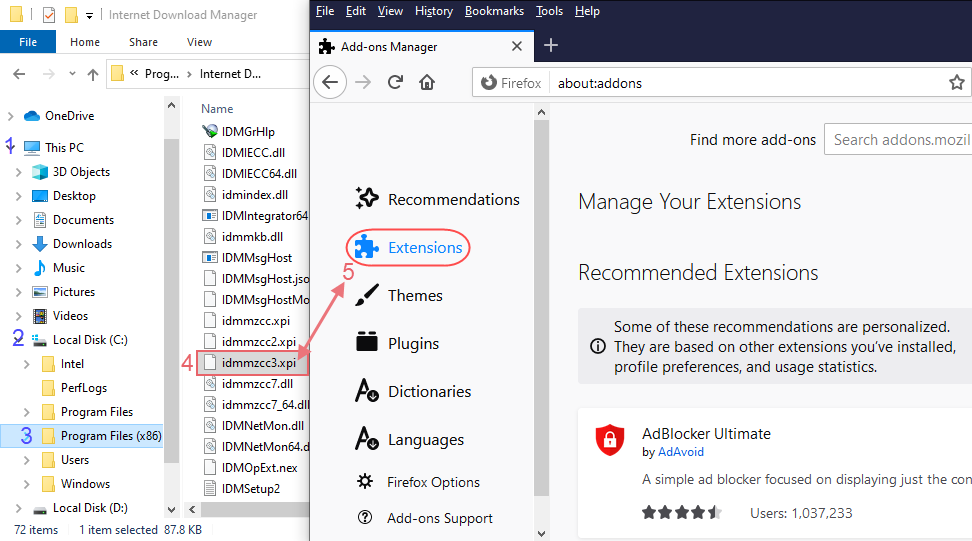Open Firefox Bookmarks menu
Image resolution: width=972 pixels, height=541 pixels.
tap(494, 11)
